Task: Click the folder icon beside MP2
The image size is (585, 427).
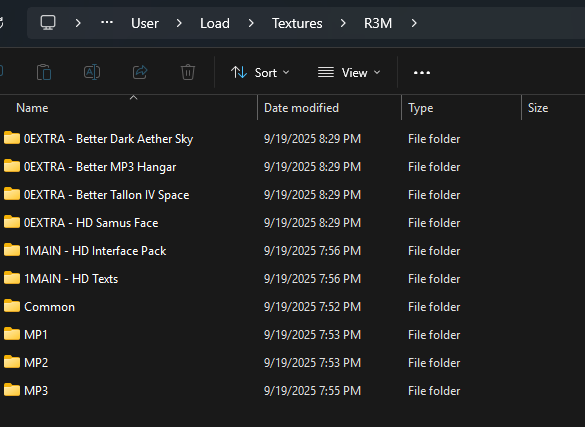Action: [x=12, y=362]
